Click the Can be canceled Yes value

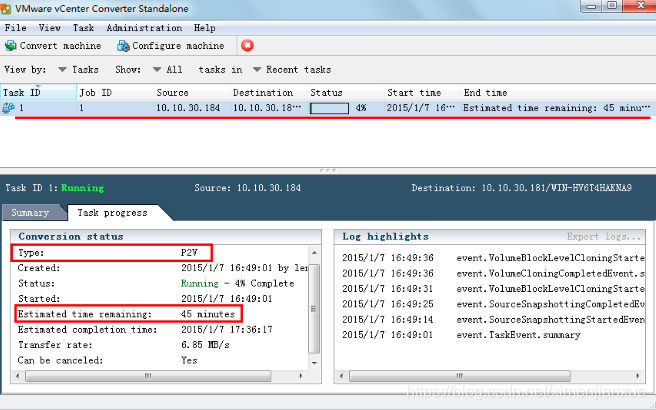(189, 360)
